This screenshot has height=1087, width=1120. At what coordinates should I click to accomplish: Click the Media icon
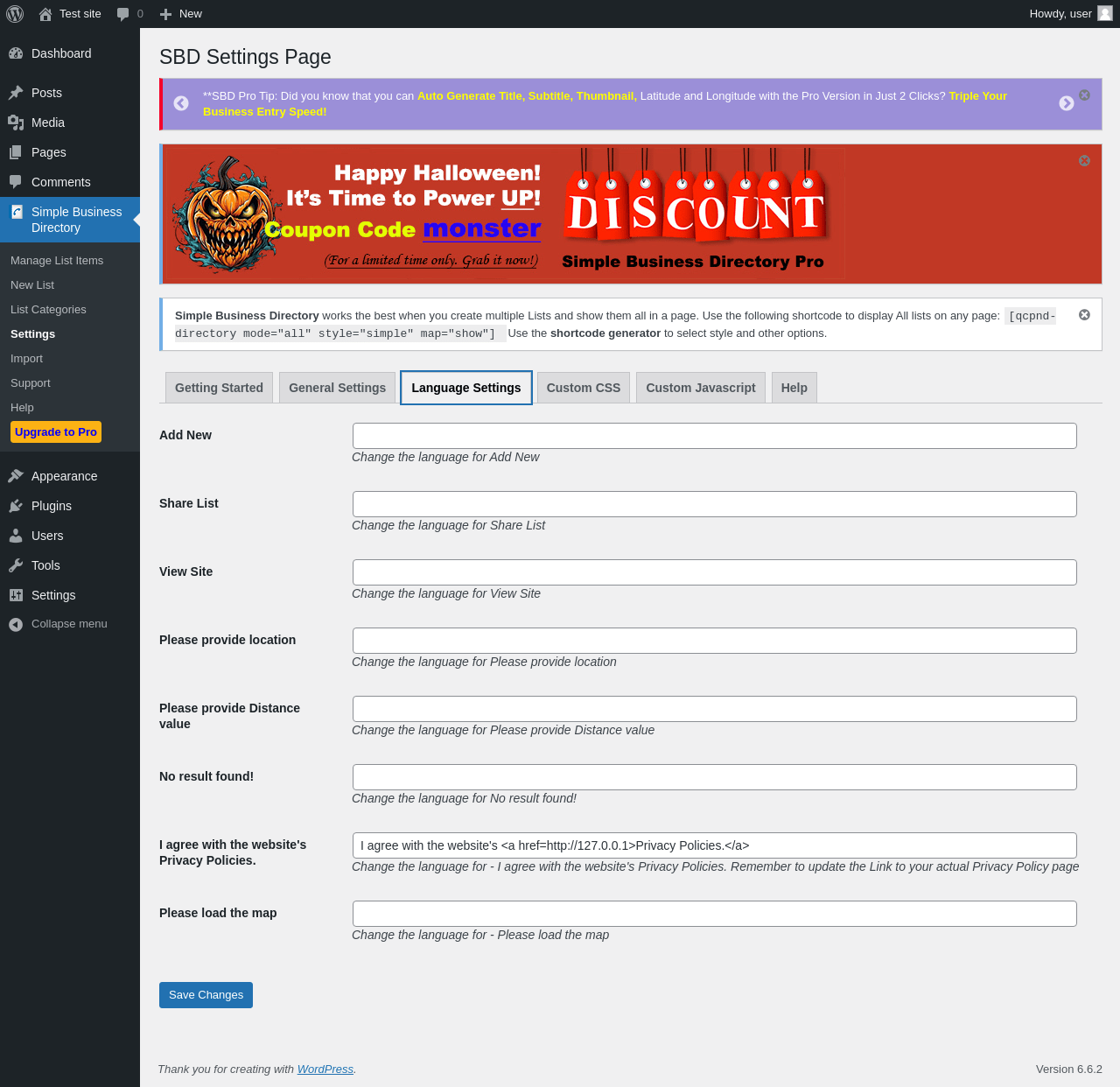16,123
